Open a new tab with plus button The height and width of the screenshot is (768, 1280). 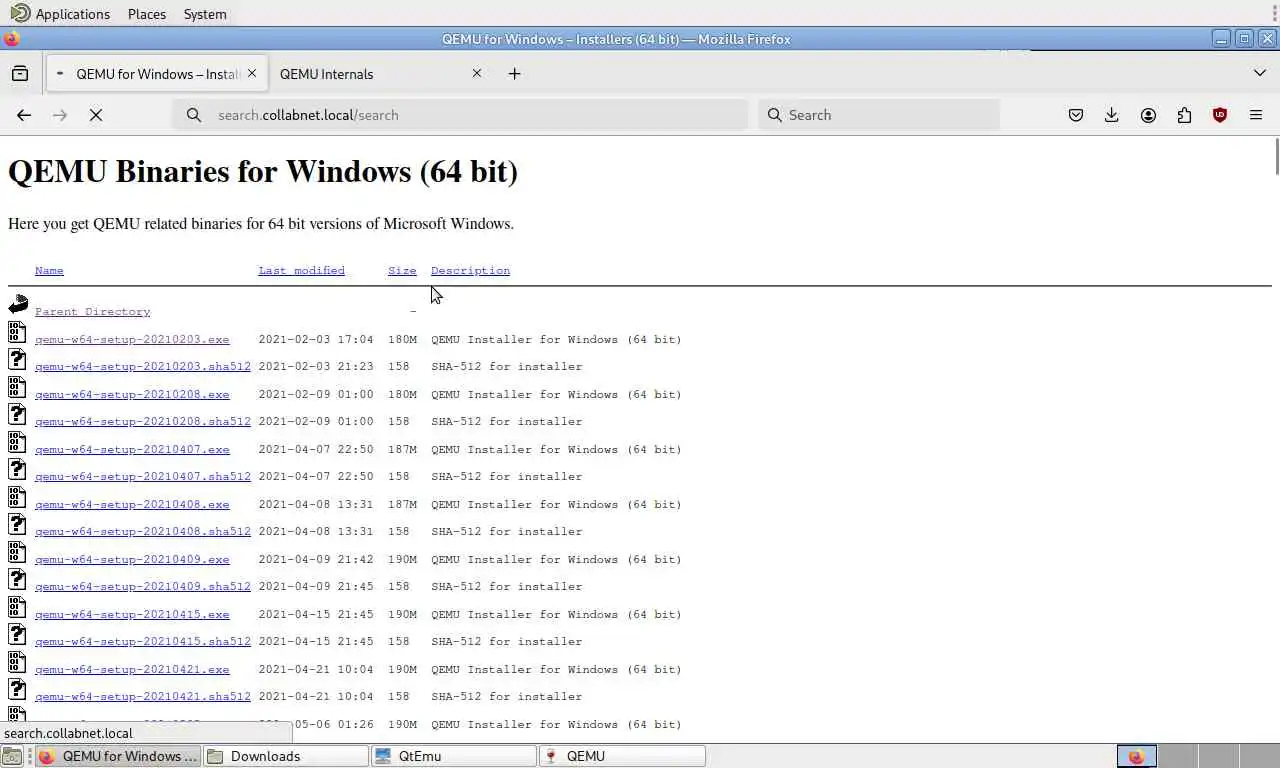(514, 73)
